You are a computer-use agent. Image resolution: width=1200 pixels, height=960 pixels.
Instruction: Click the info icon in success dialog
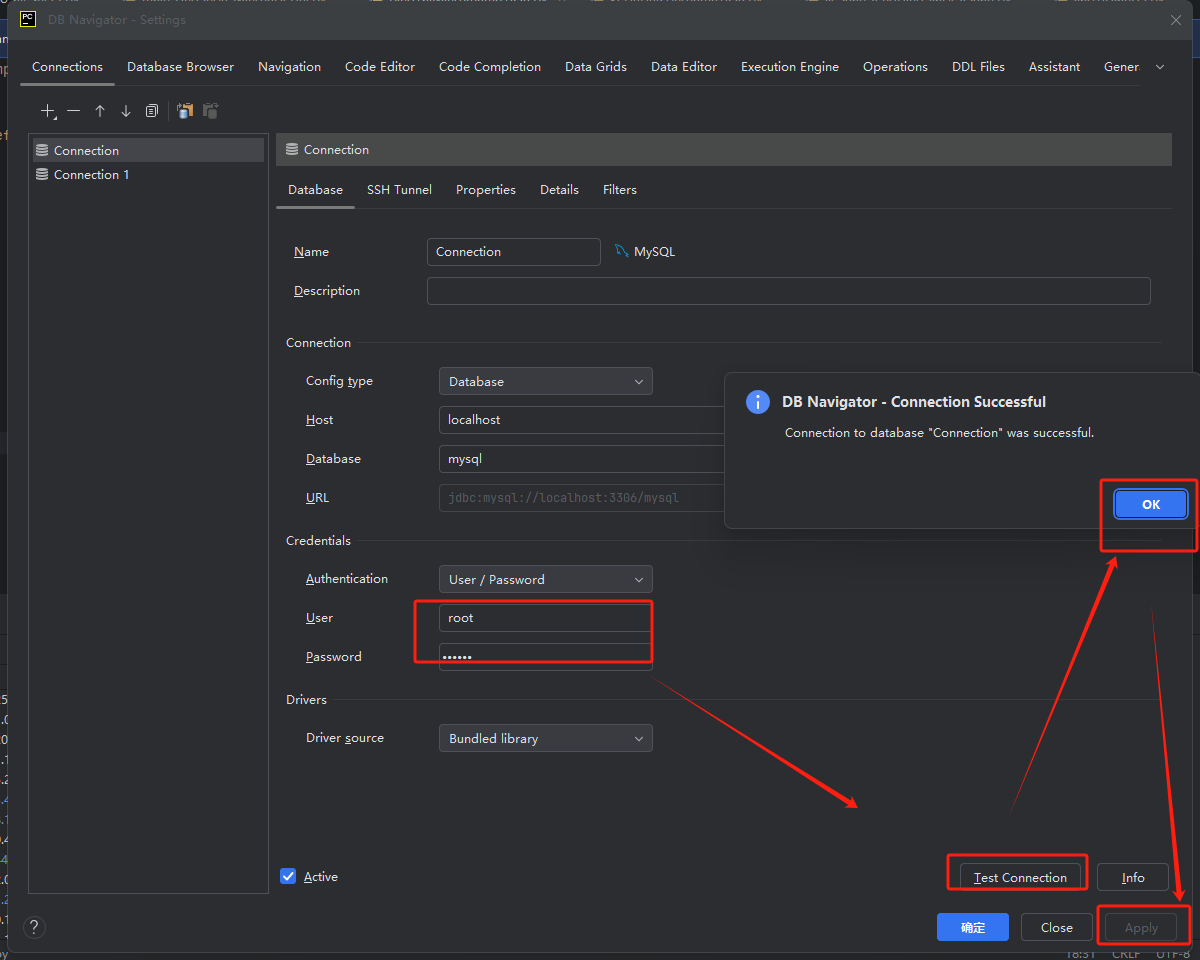(758, 402)
